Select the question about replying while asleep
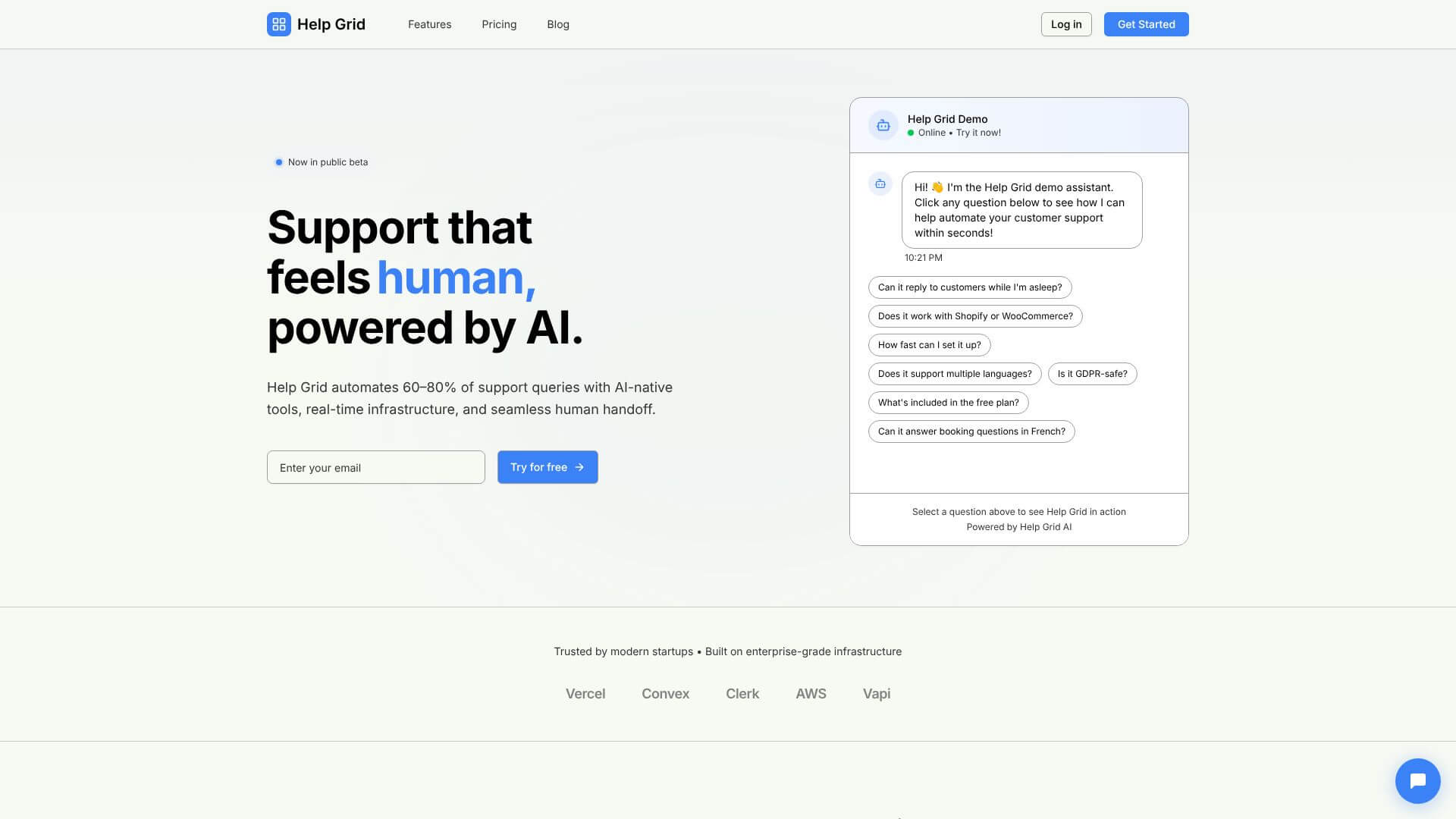 970,287
